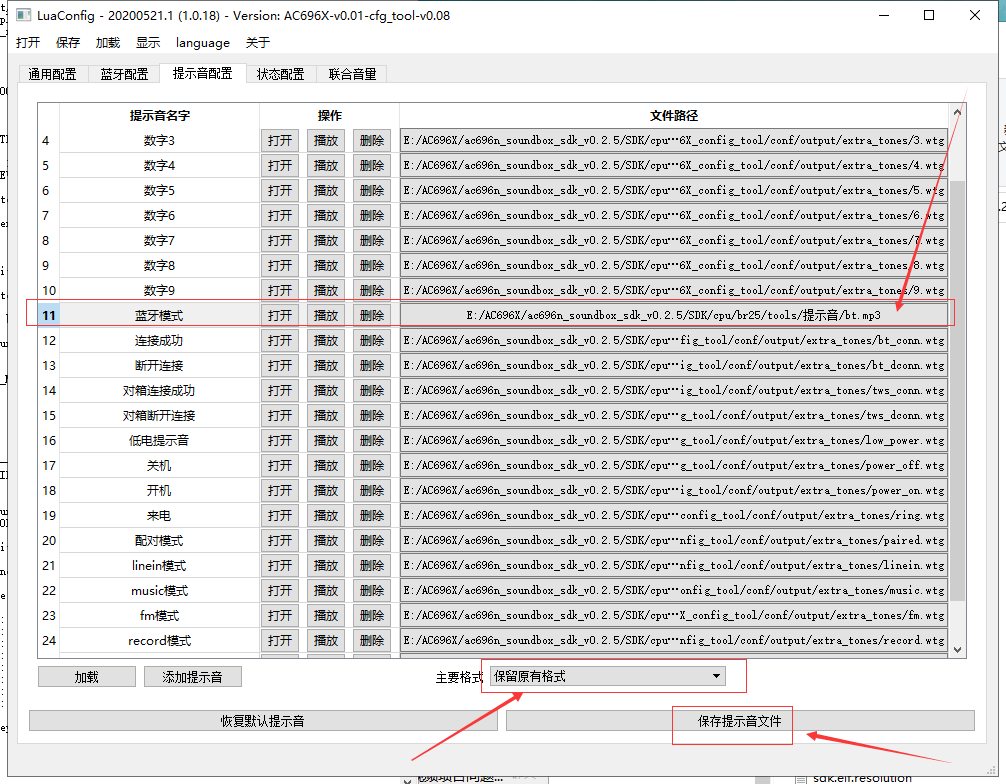
Task: Select the 对箱连接成功 name cell
Action: 159,390
